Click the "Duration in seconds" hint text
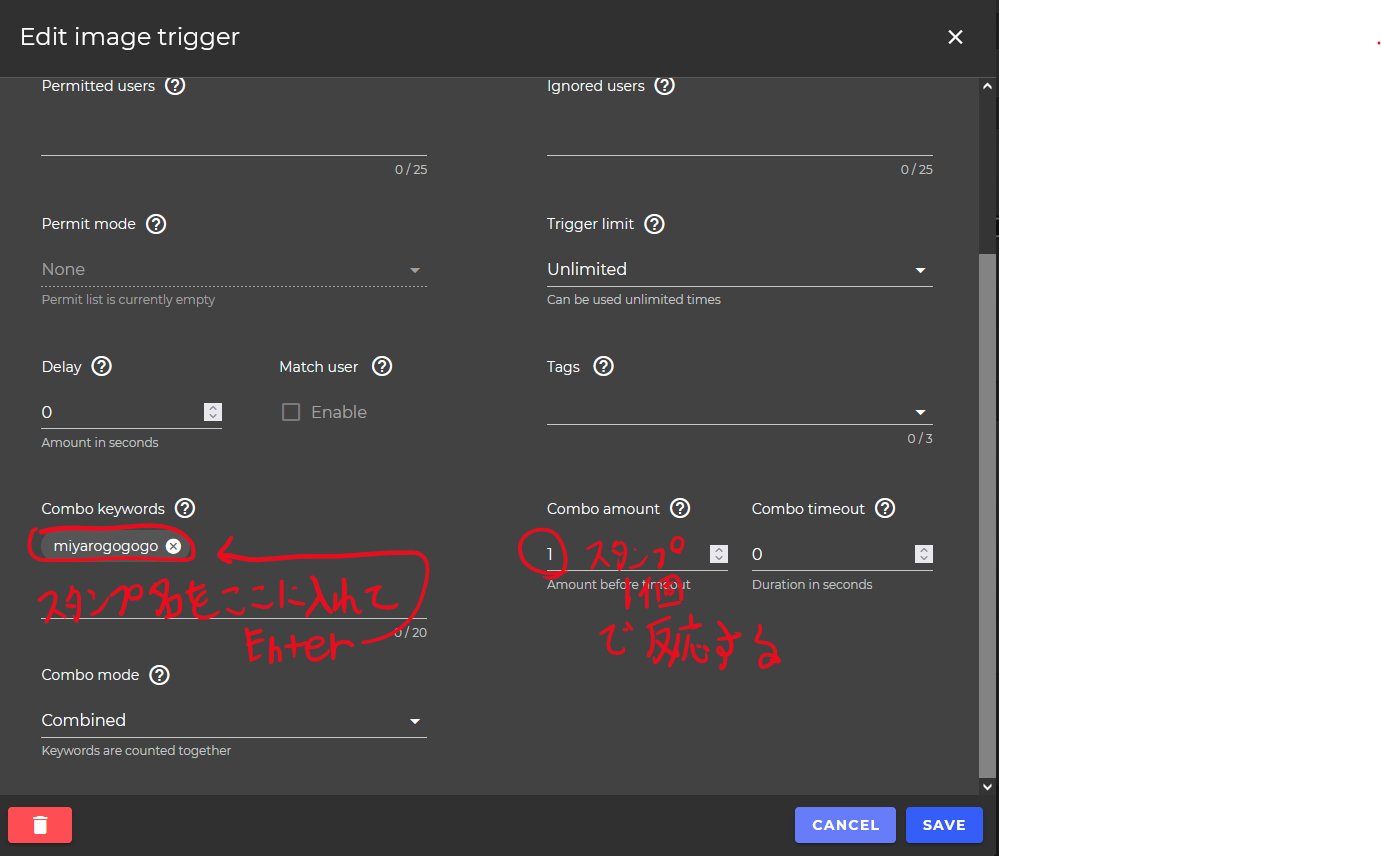Viewport: 1381px width, 856px height. tap(812, 585)
